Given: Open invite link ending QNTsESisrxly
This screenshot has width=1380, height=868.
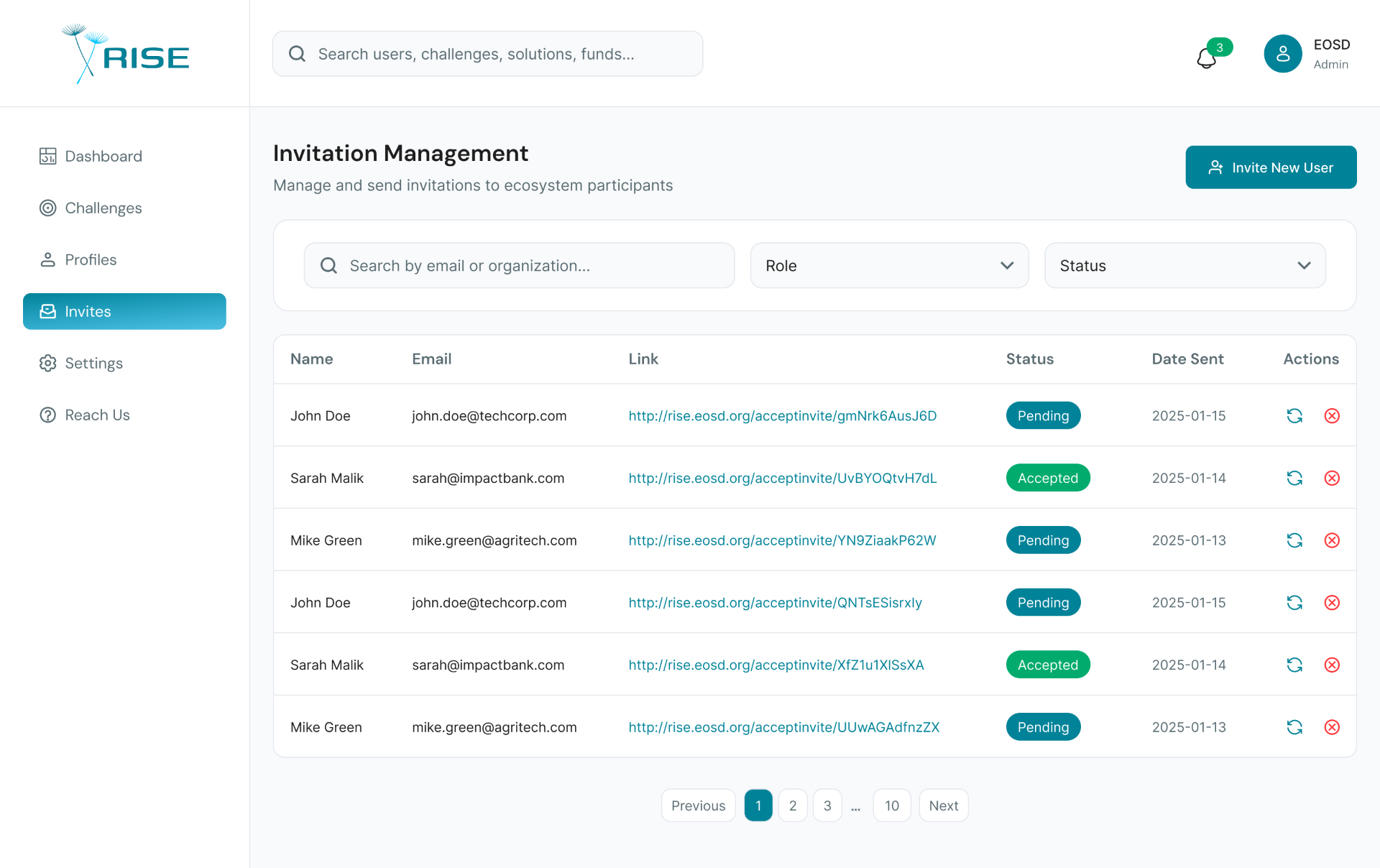Looking at the screenshot, I should pos(775,603).
